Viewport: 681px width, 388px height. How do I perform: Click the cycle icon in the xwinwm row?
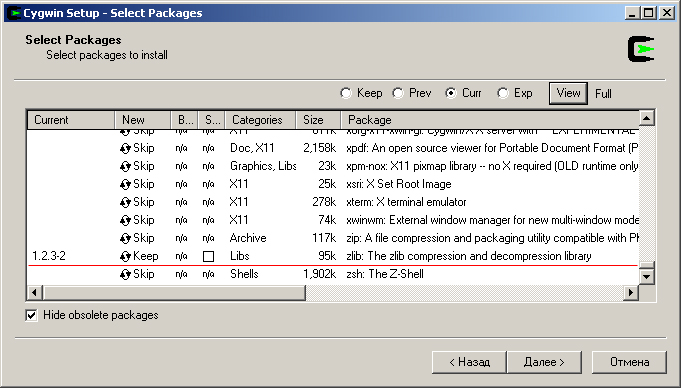click(x=125, y=221)
